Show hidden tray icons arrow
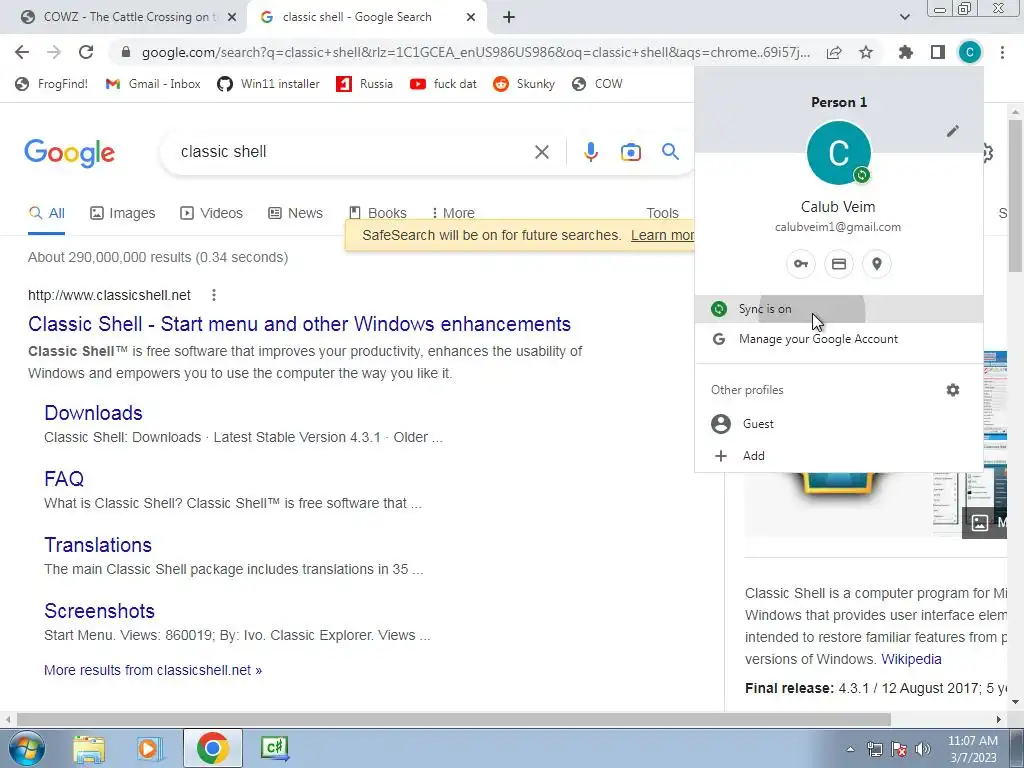Image resolution: width=1024 pixels, height=768 pixels. pos(850,749)
